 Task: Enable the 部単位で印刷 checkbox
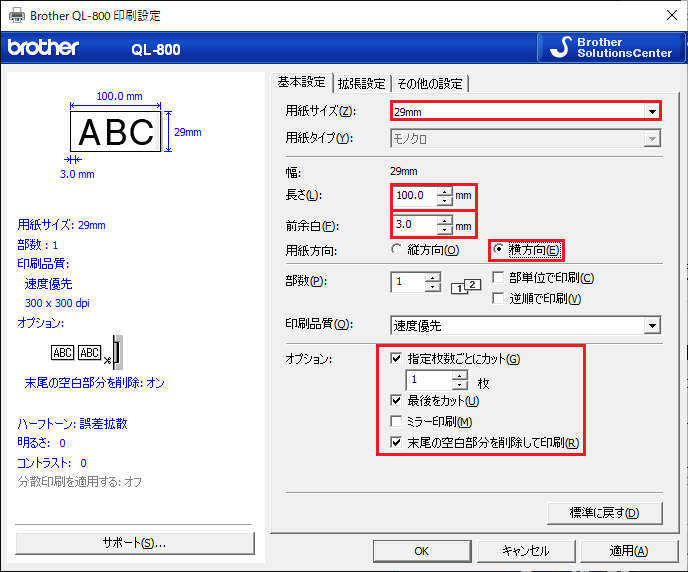pos(498,278)
